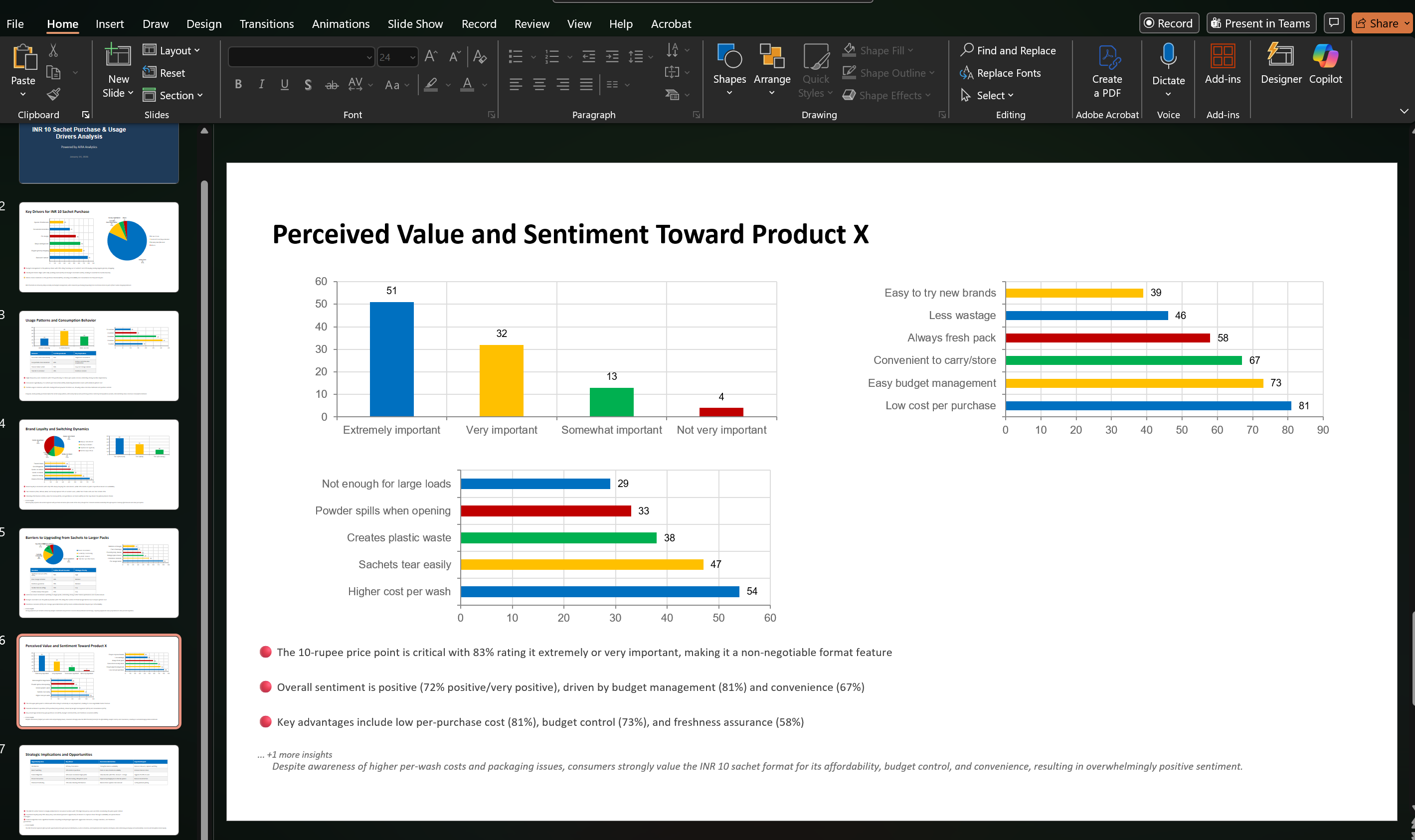This screenshot has height=840, width=1415.
Task: Toggle Italic formatting
Action: click(261, 84)
